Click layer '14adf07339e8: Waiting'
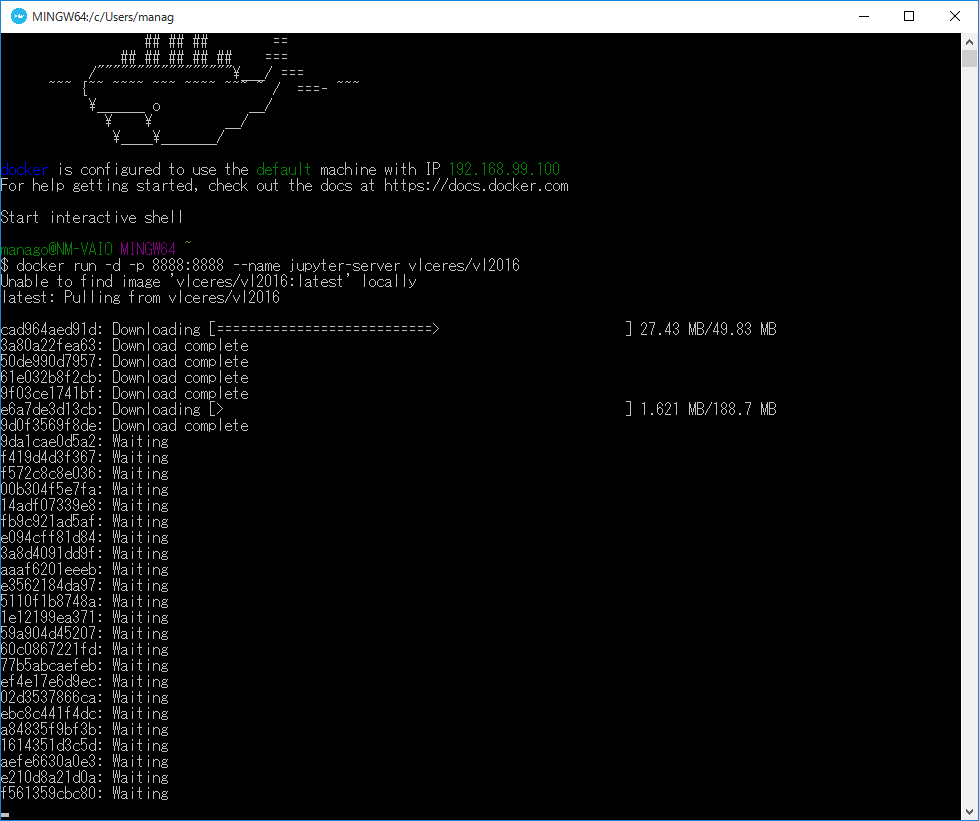The width and height of the screenshot is (979, 821). tap(85, 505)
